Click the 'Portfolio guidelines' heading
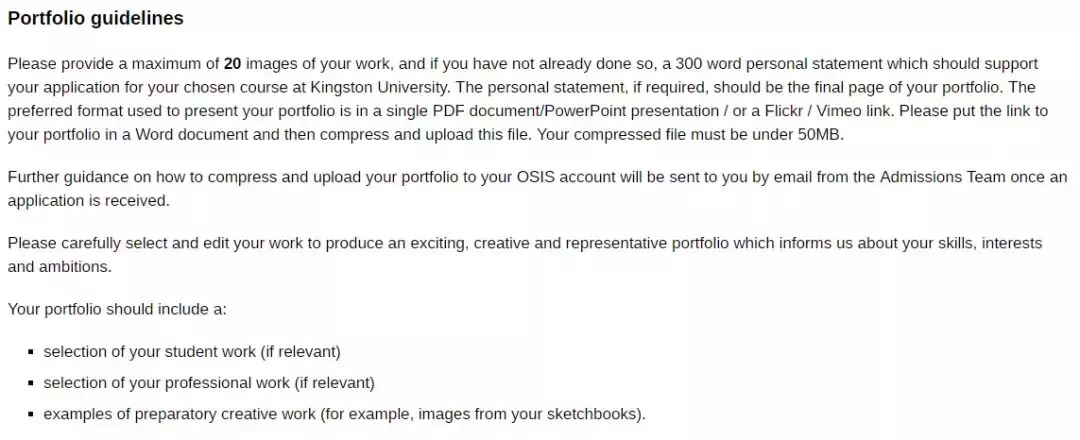 click(95, 19)
